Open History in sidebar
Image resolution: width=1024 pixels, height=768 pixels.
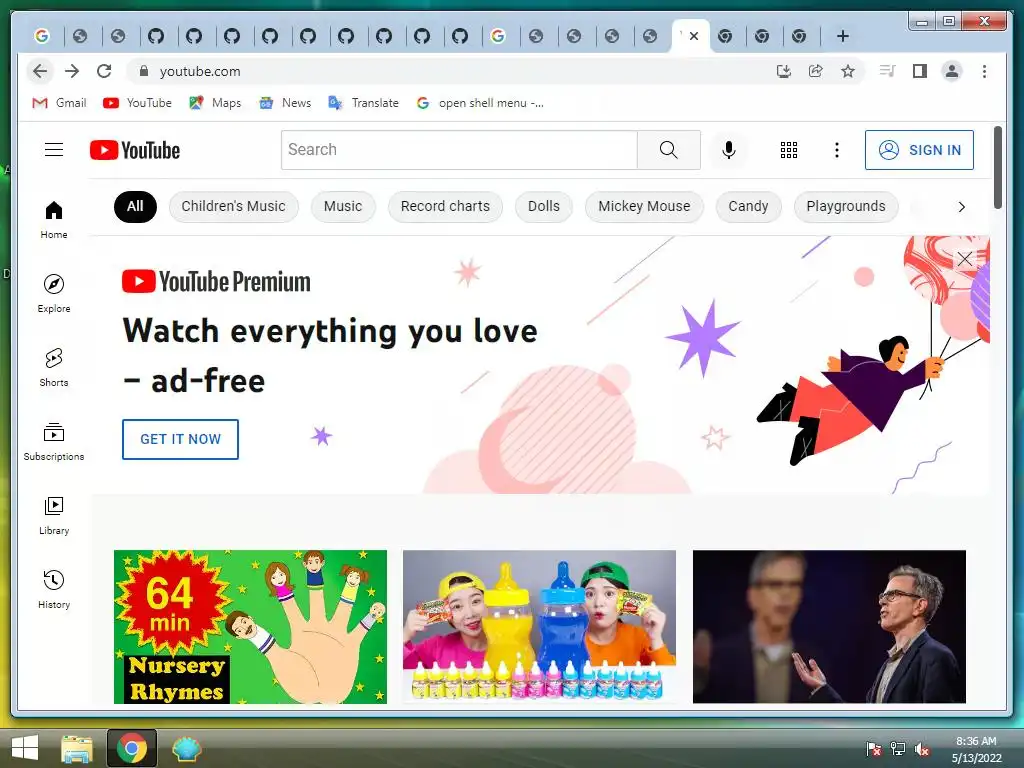click(54, 589)
